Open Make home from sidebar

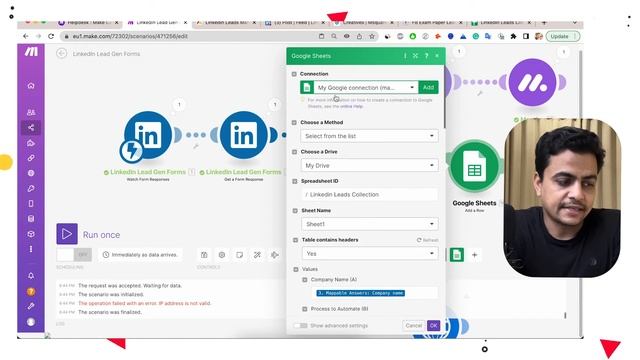tap(31, 86)
